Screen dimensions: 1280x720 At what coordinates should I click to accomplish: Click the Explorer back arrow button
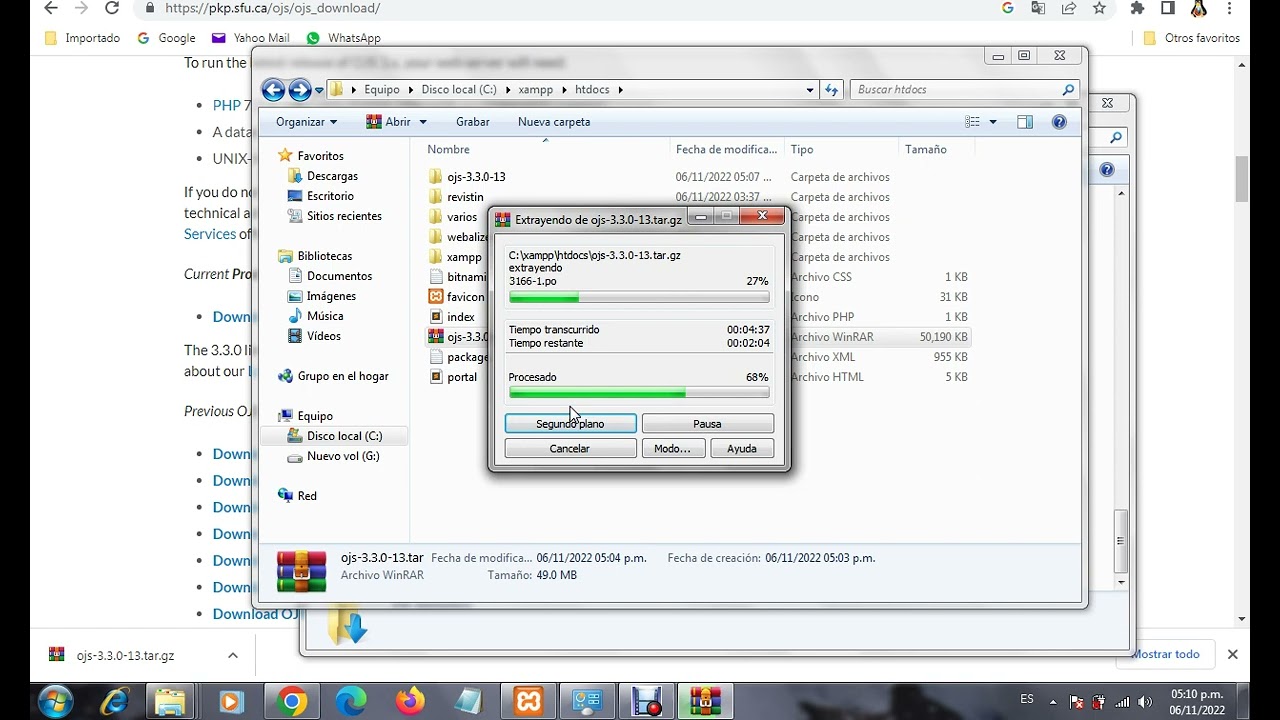tap(273, 90)
